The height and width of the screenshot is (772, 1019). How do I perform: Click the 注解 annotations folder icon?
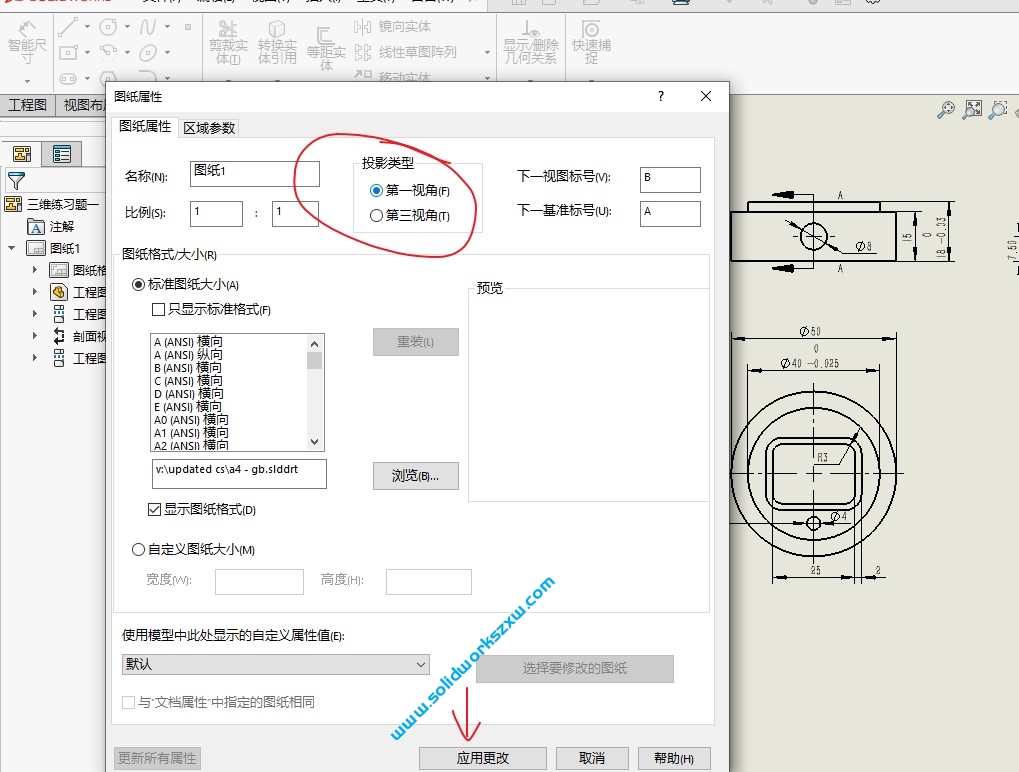pos(36,226)
